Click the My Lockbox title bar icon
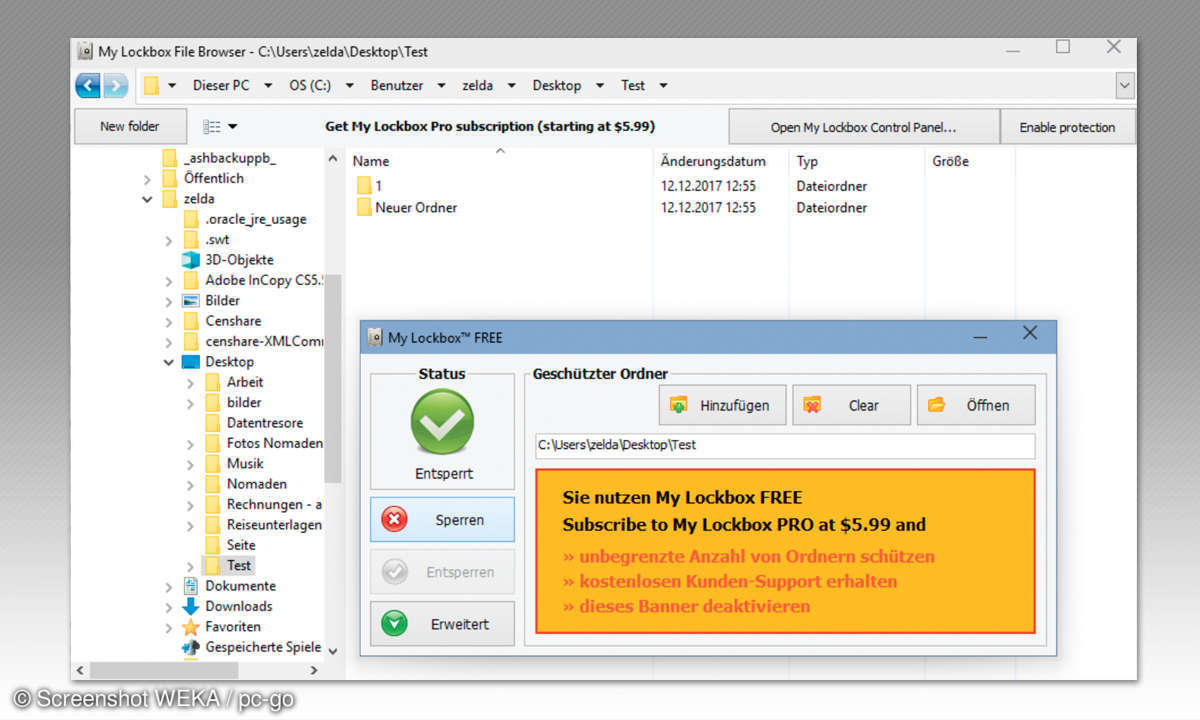Viewport: 1200px width, 720px height. 376,338
